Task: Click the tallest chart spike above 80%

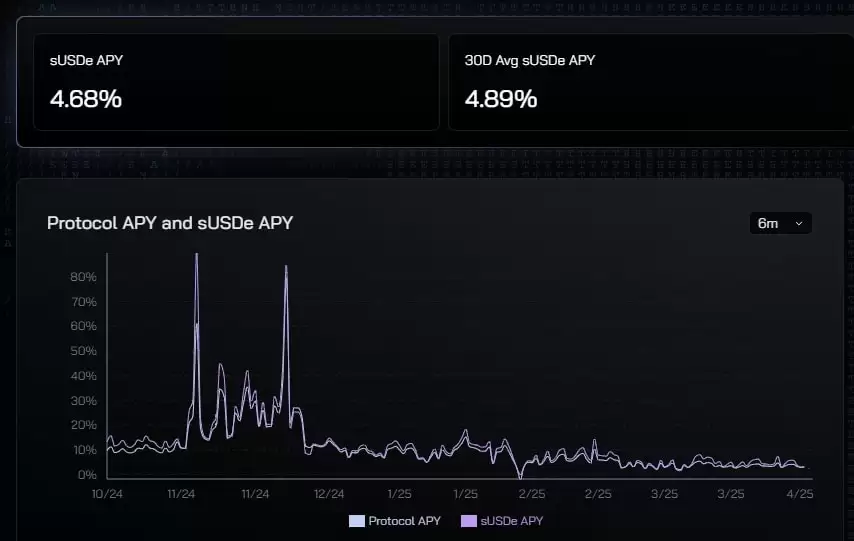Action: coord(196,257)
